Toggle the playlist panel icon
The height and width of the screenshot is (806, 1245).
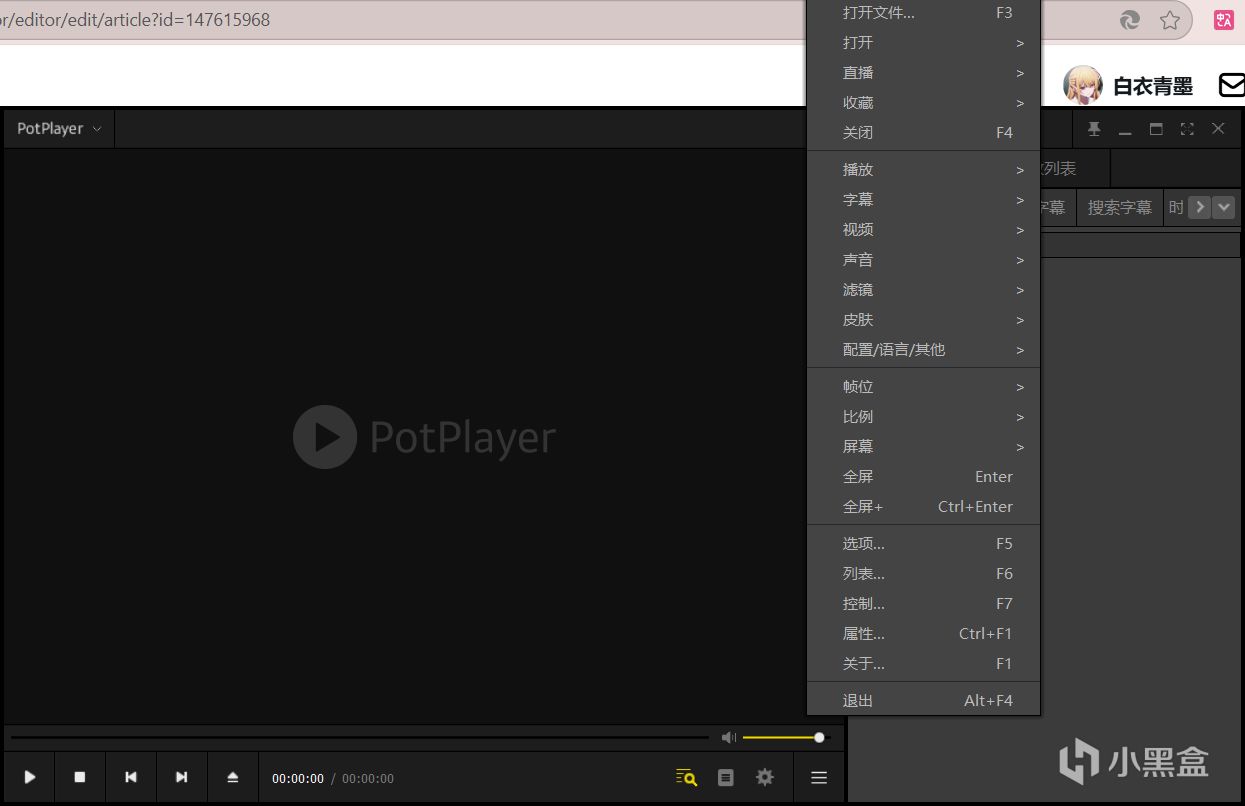pyautogui.click(x=726, y=777)
